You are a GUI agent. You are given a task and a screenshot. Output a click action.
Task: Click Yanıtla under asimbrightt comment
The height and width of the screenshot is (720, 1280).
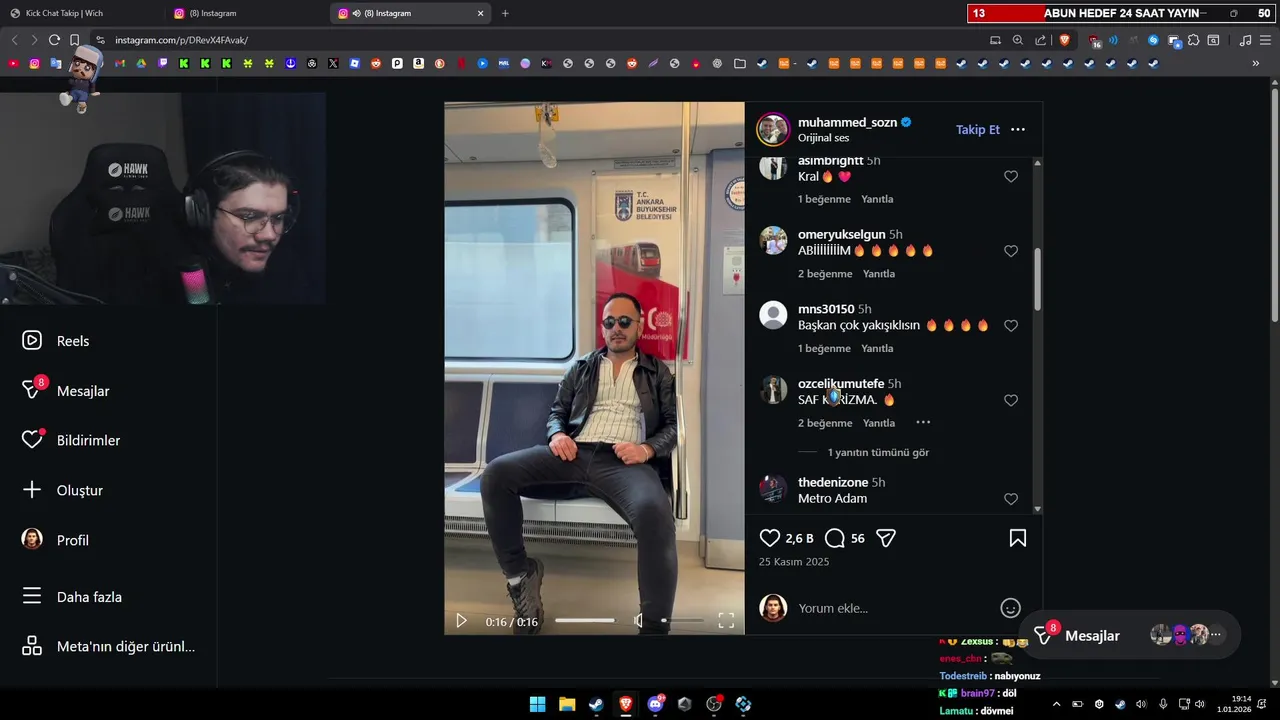point(877,199)
